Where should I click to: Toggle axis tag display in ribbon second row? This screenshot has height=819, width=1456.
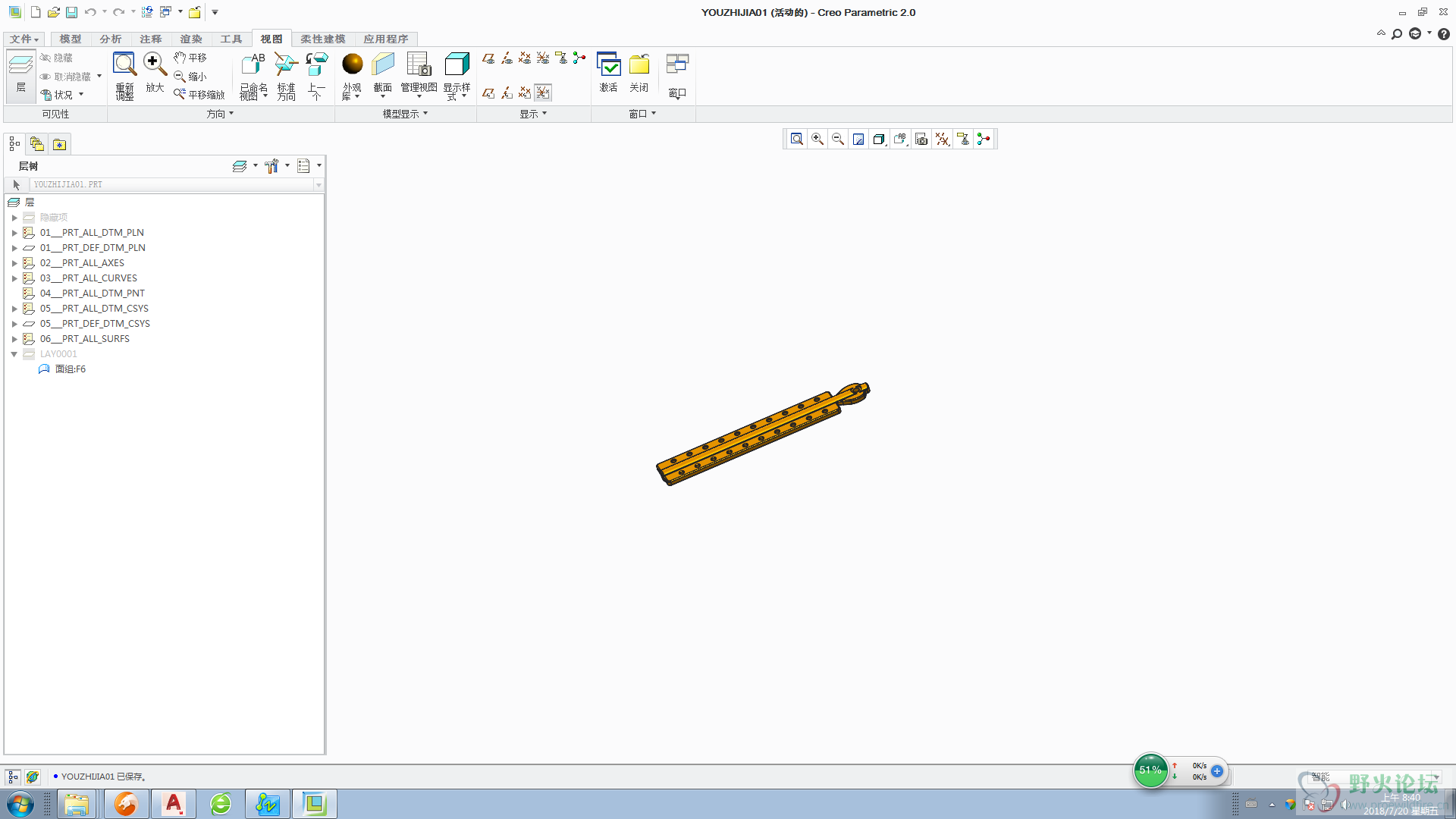tap(507, 93)
